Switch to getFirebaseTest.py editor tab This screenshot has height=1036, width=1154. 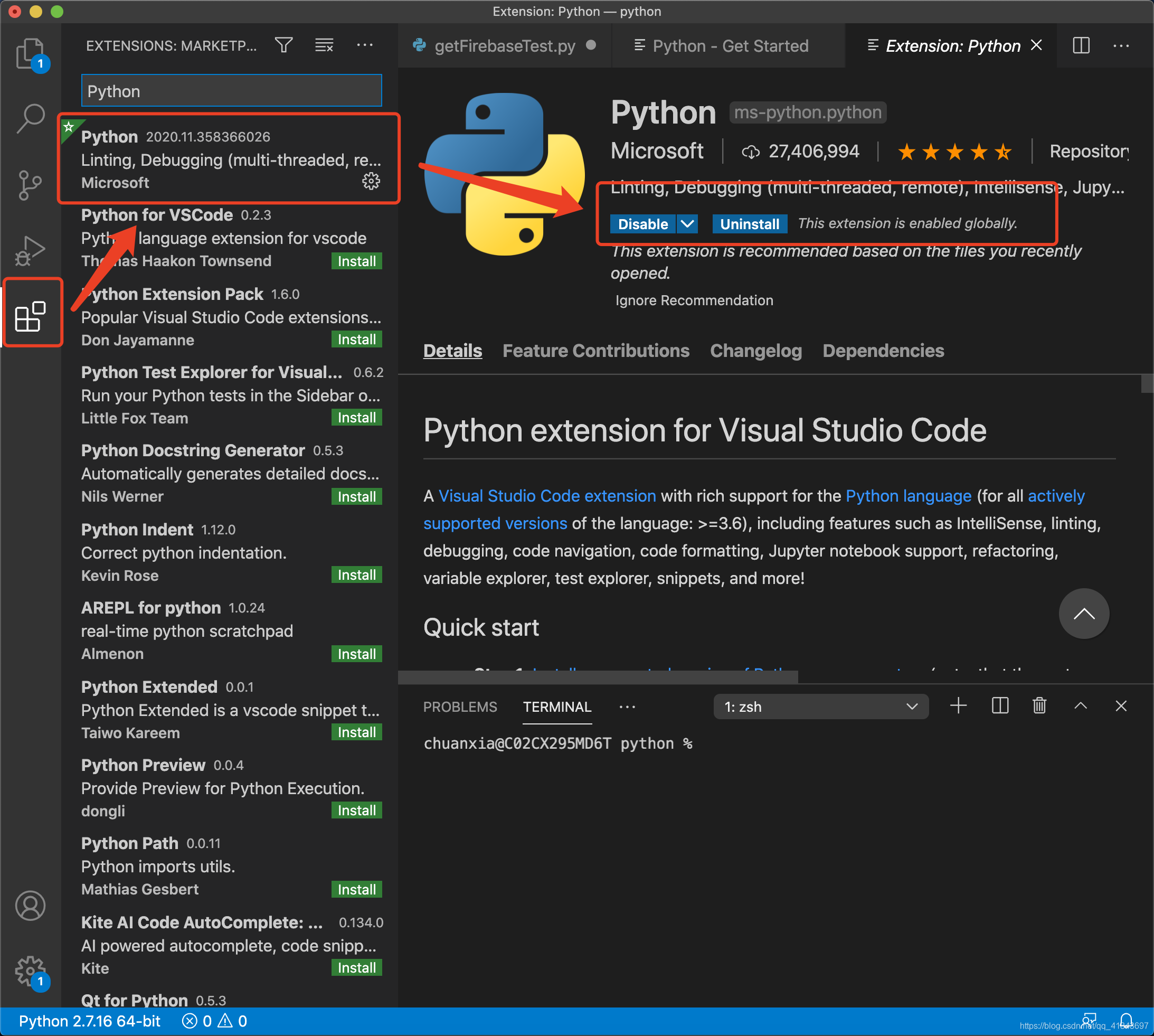click(505, 45)
